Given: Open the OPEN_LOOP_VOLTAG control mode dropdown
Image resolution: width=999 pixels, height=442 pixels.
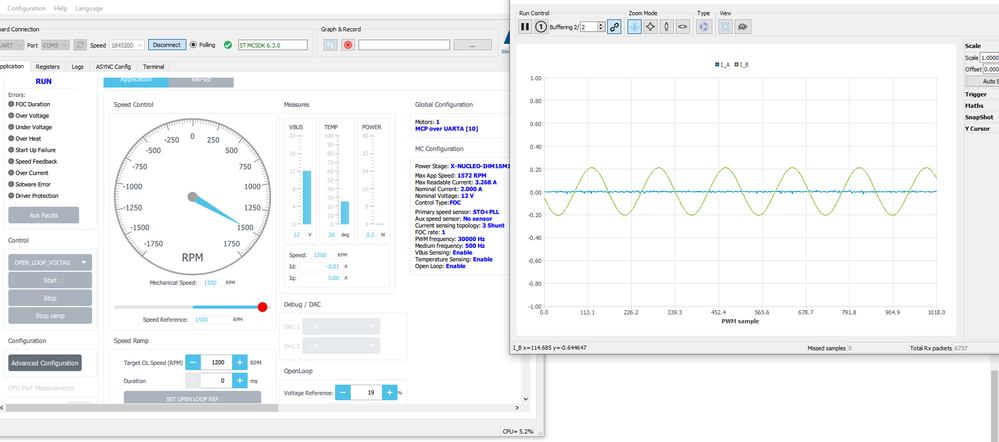Looking at the screenshot, I should 50,262.
